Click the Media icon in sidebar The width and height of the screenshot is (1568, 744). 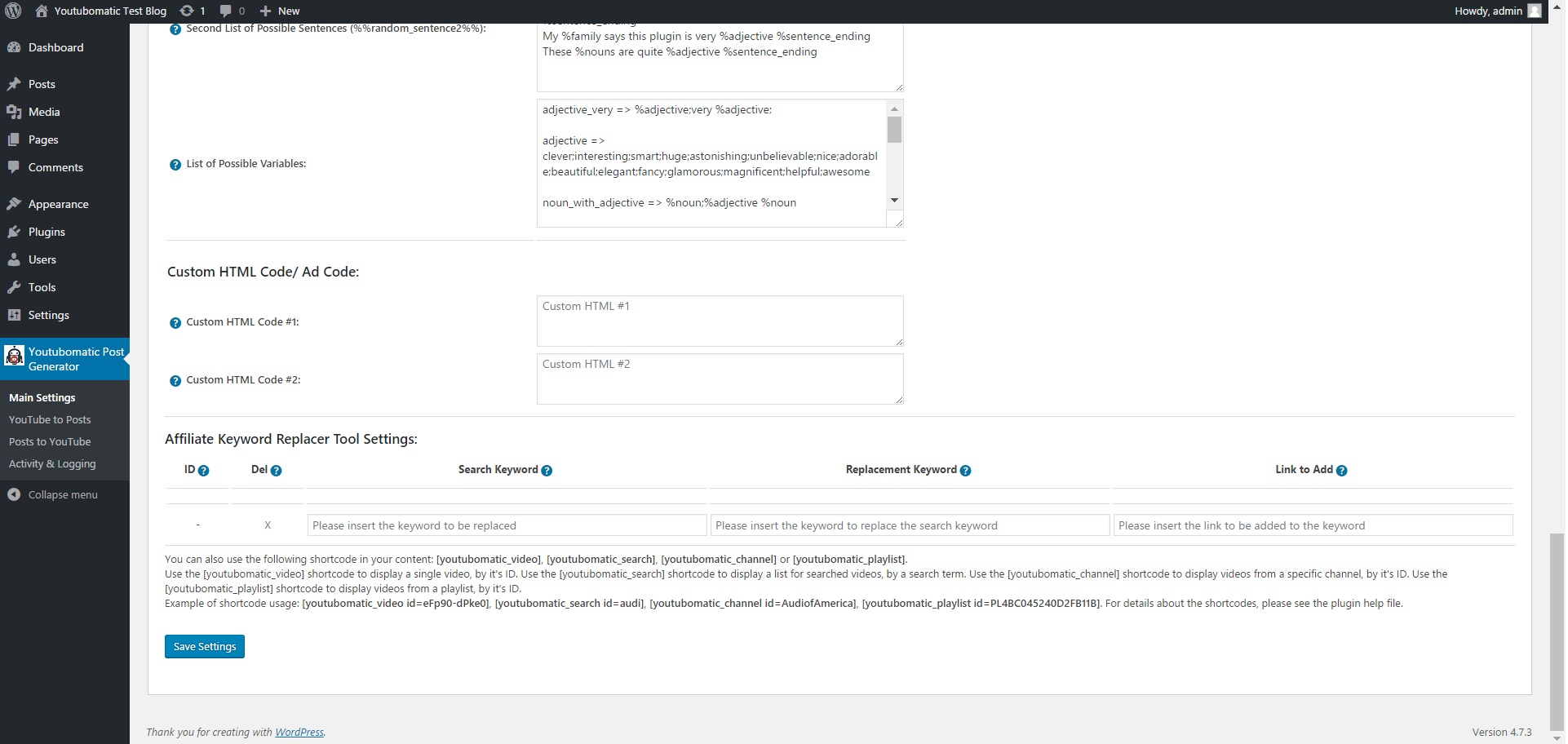[14, 112]
